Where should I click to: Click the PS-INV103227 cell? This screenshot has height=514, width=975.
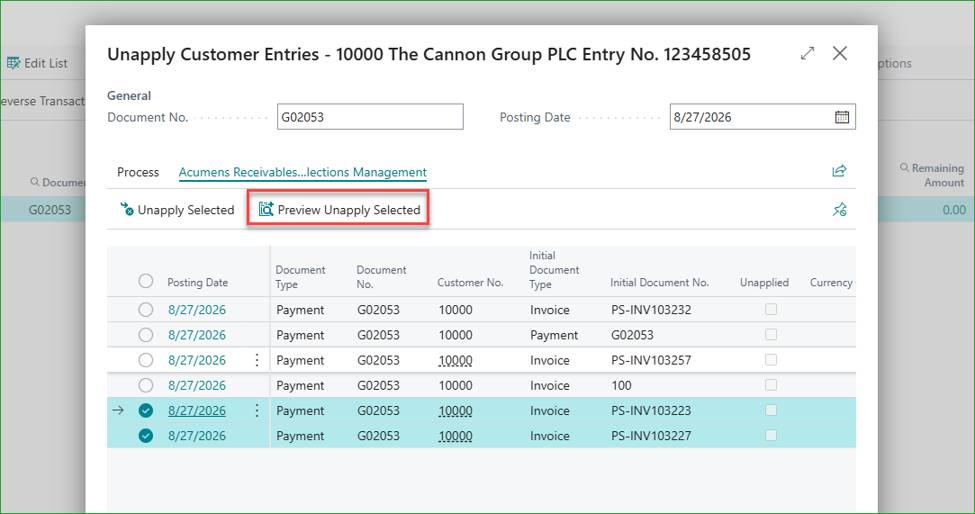pyautogui.click(x=650, y=436)
